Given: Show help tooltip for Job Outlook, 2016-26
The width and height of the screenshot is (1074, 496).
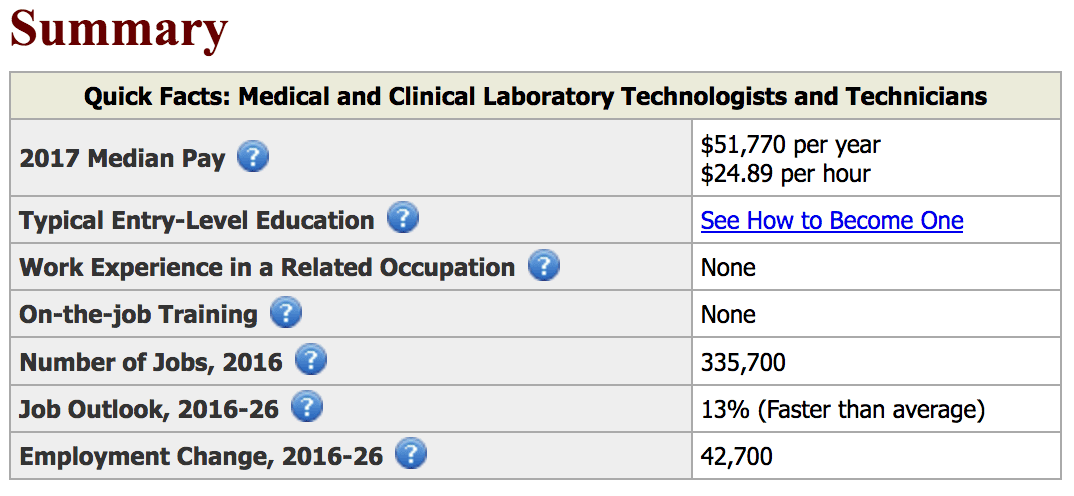Looking at the screenshot, I should click(x=307, y=408).
